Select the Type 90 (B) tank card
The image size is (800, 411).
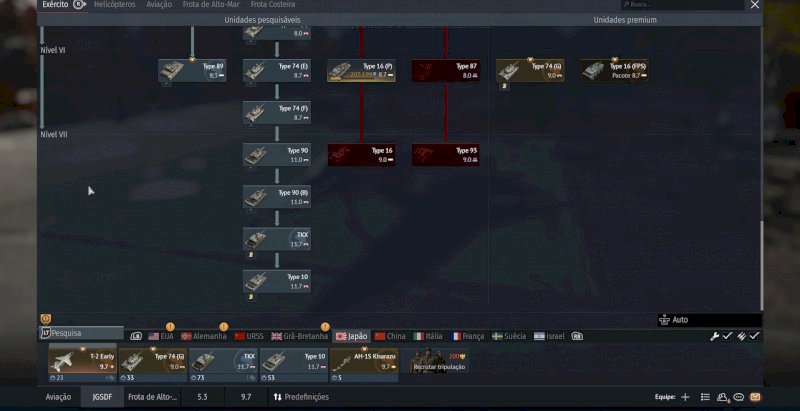pos(277,197)
